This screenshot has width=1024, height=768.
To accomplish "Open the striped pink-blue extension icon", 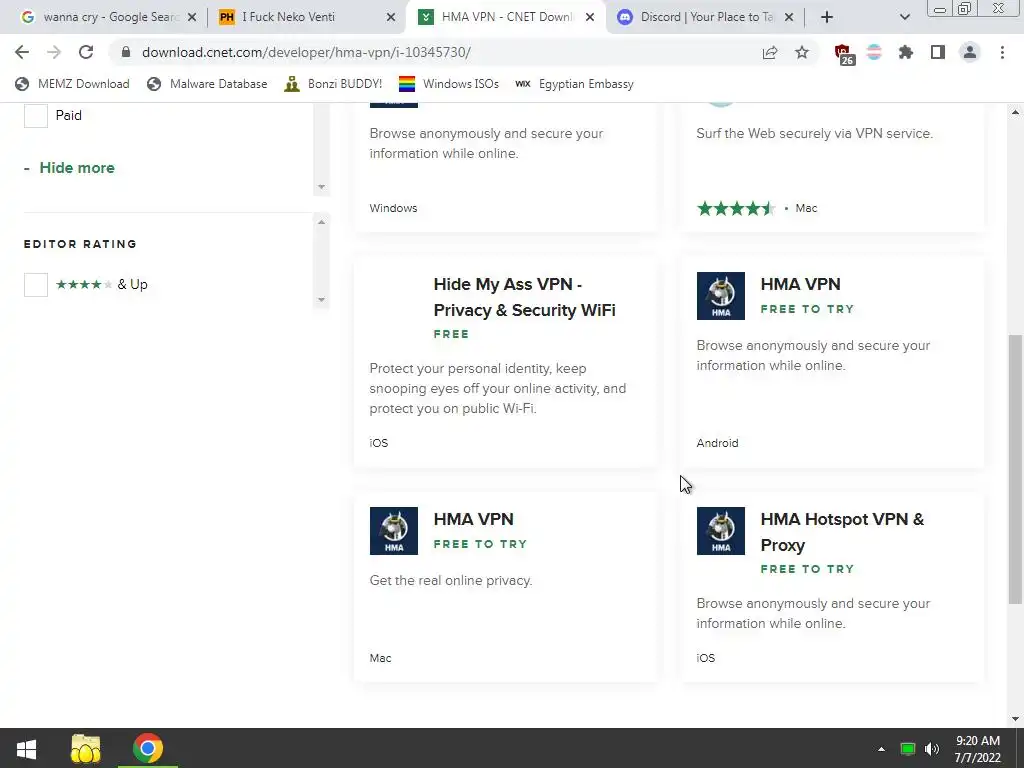I will point(874,52).
